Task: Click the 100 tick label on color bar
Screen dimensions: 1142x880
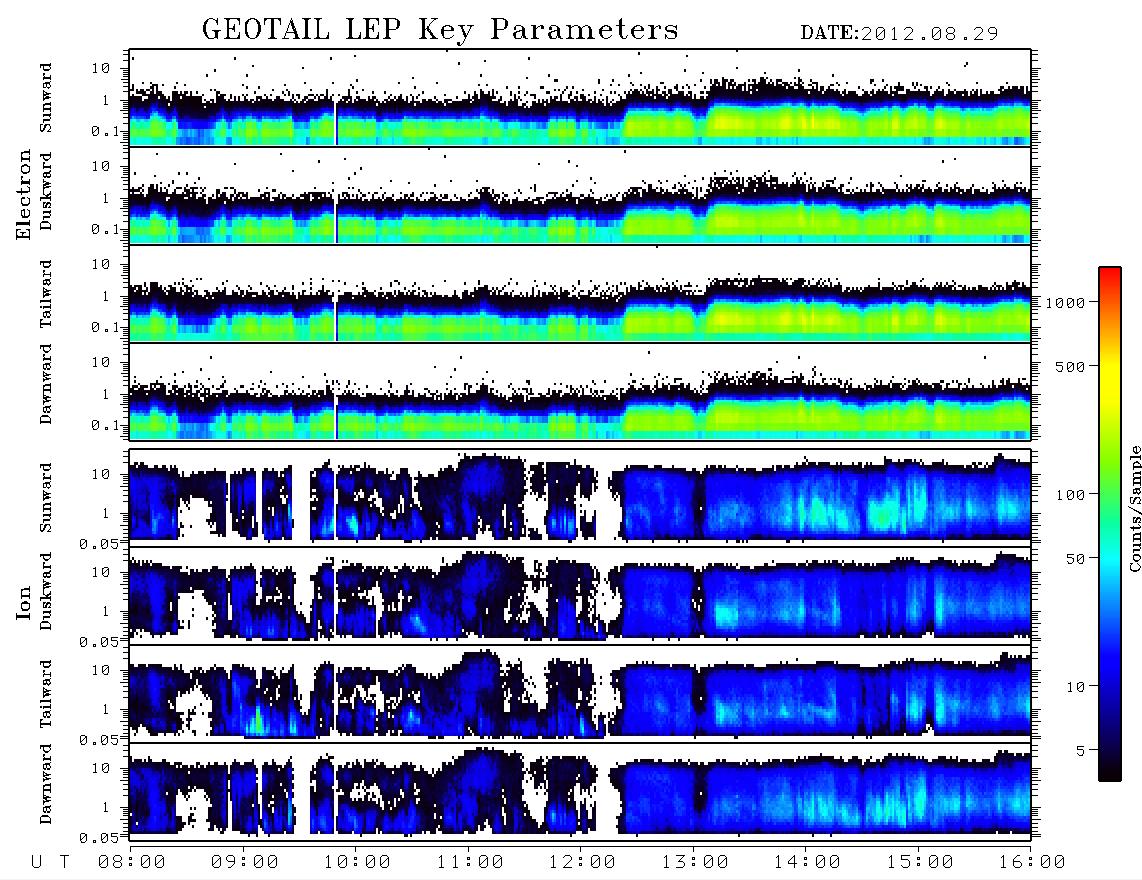Action: coord(1070,495)
